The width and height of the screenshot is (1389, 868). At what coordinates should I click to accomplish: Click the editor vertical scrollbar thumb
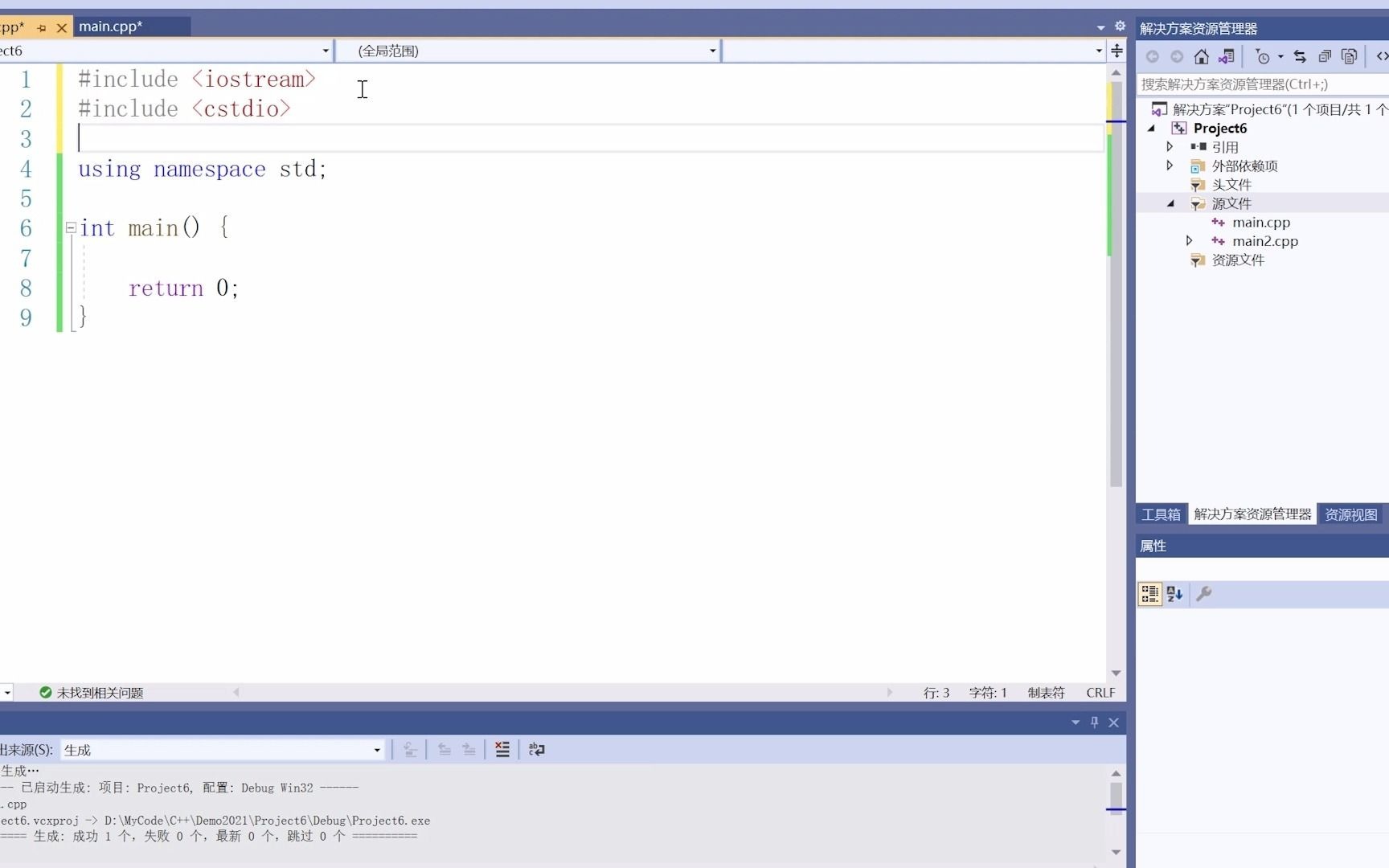click(1116, 283)
